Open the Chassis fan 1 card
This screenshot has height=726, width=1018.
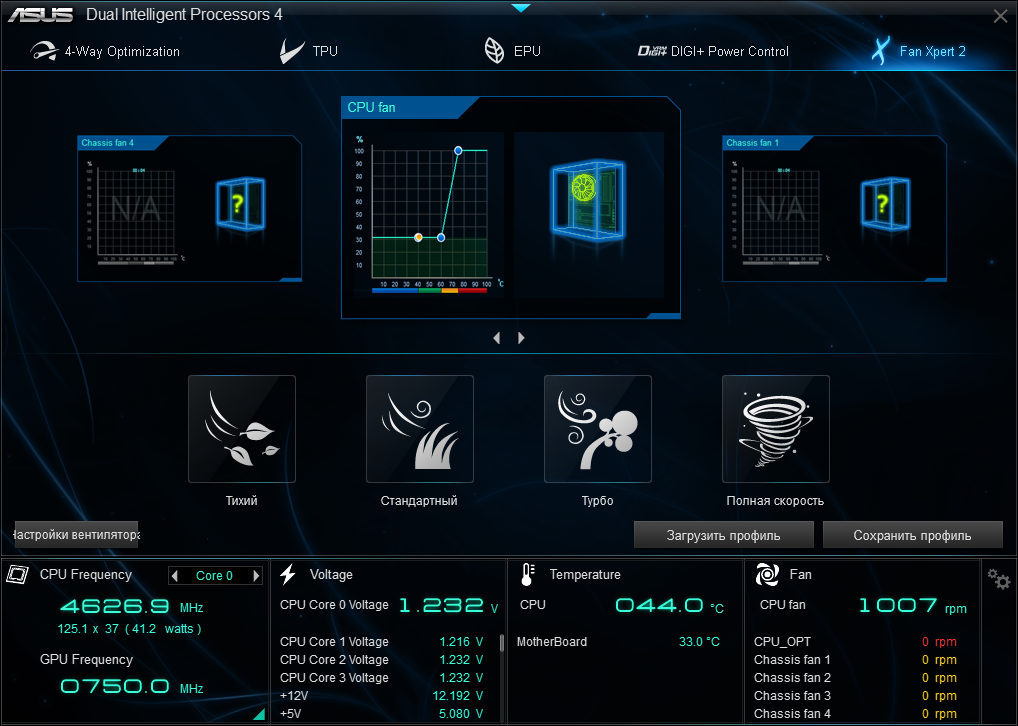point(834,208)
